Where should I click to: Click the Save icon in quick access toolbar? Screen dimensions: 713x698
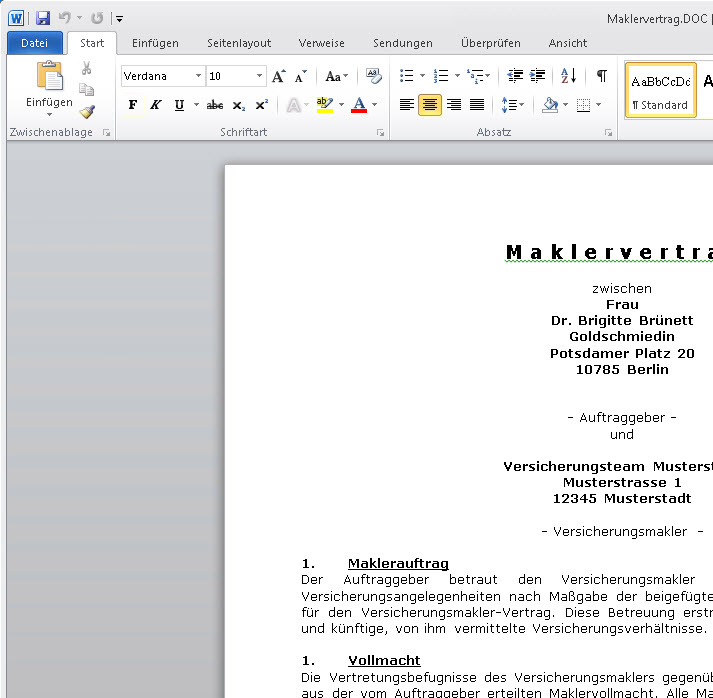point(43,18)
